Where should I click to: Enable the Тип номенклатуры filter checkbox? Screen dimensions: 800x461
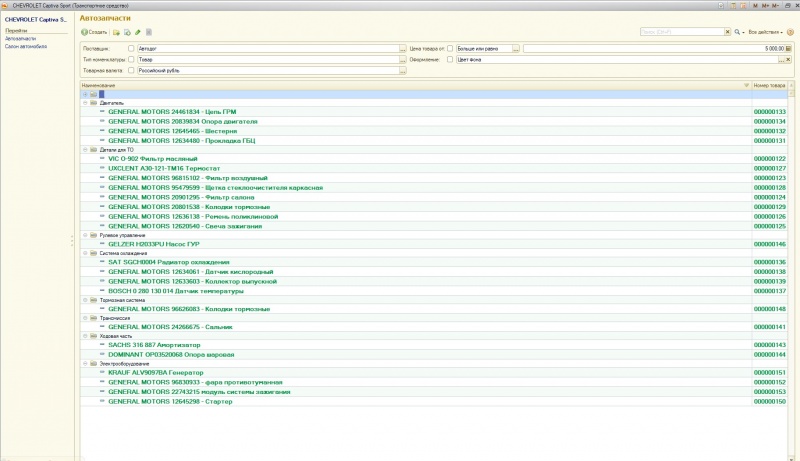point(131,60)
